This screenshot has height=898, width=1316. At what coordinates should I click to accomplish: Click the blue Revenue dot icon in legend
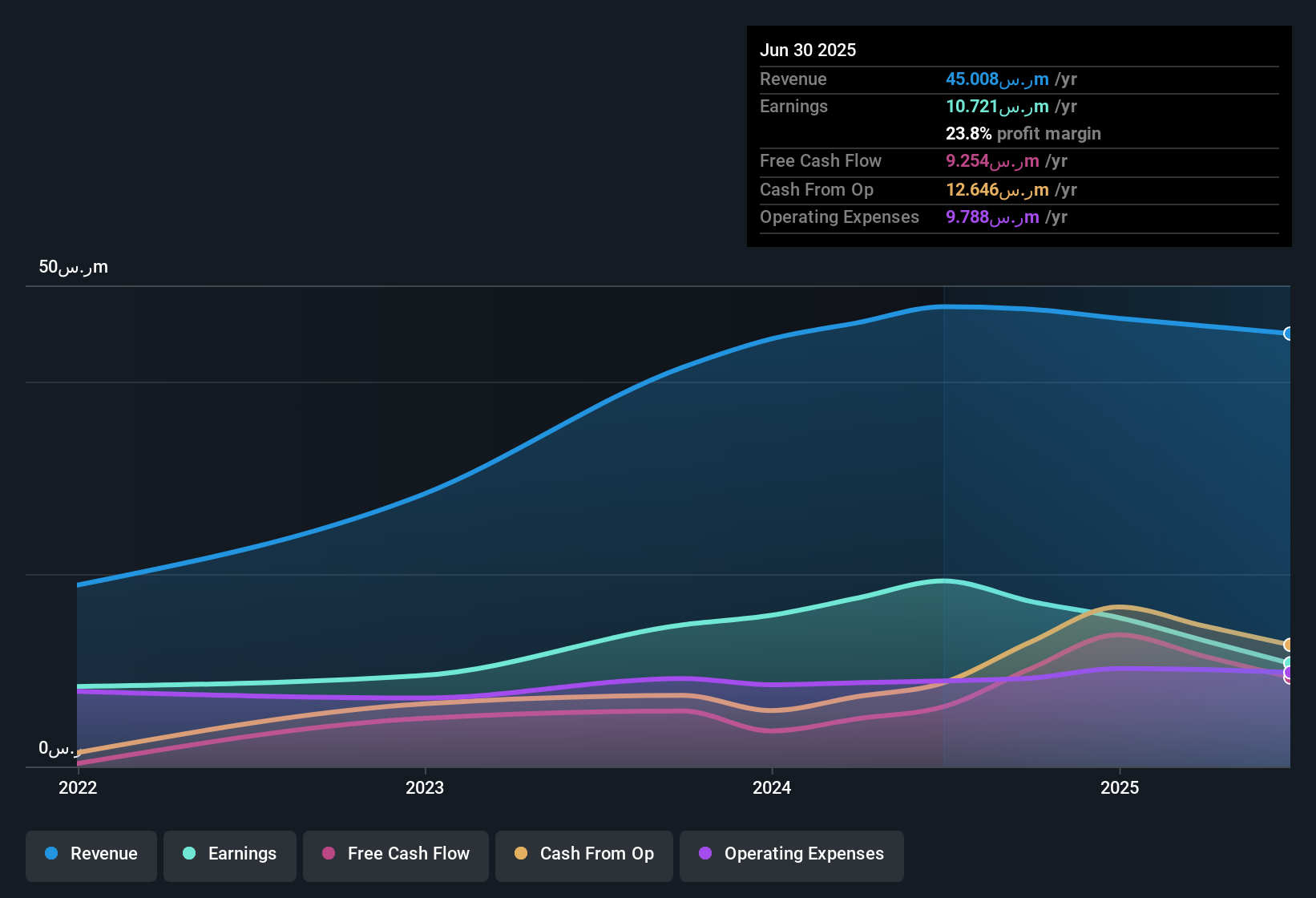51,854
